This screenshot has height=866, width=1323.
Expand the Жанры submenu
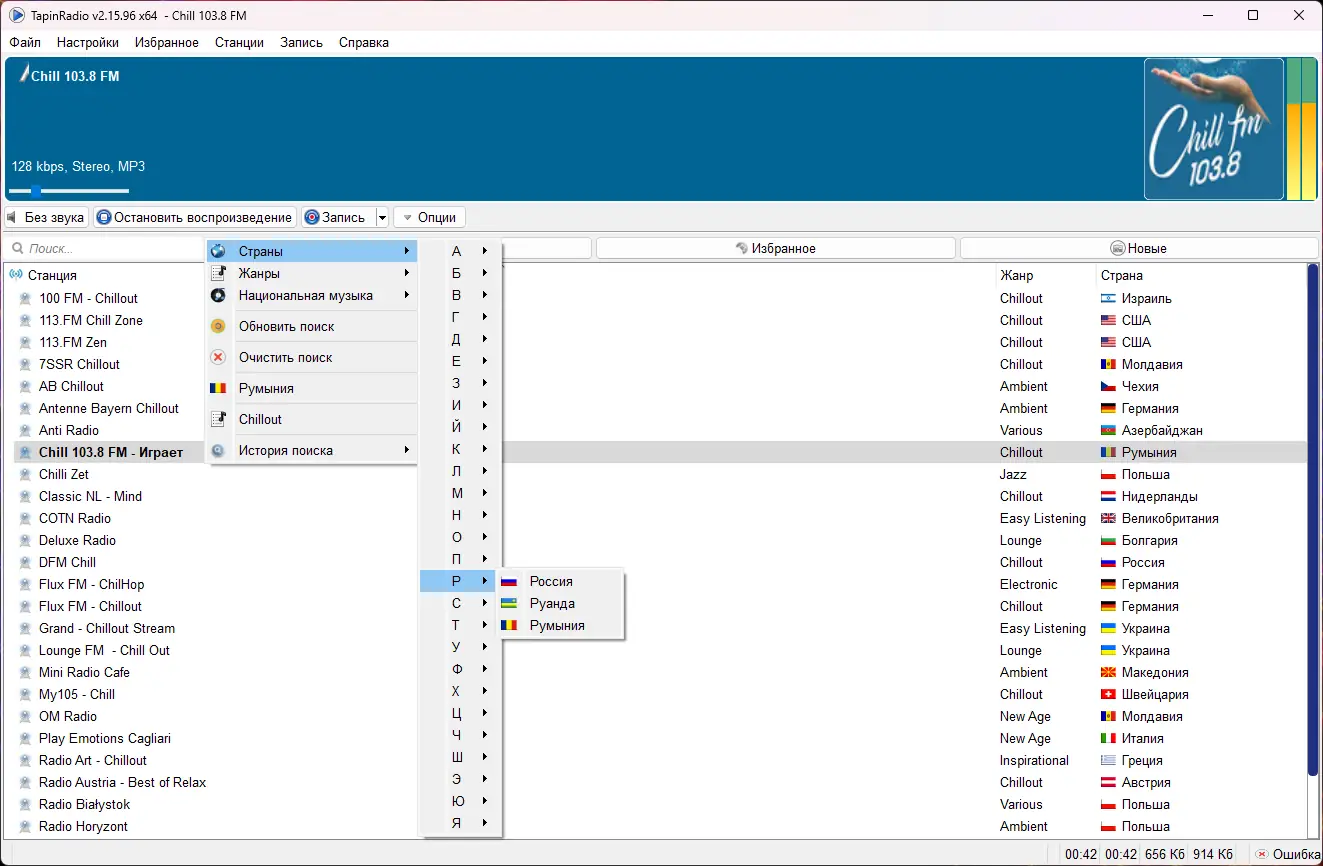coord(311,273)
